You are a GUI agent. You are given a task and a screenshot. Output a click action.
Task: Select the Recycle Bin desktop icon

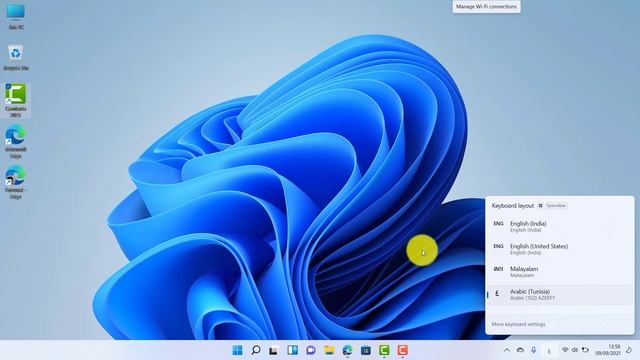[x=16, y=57]
